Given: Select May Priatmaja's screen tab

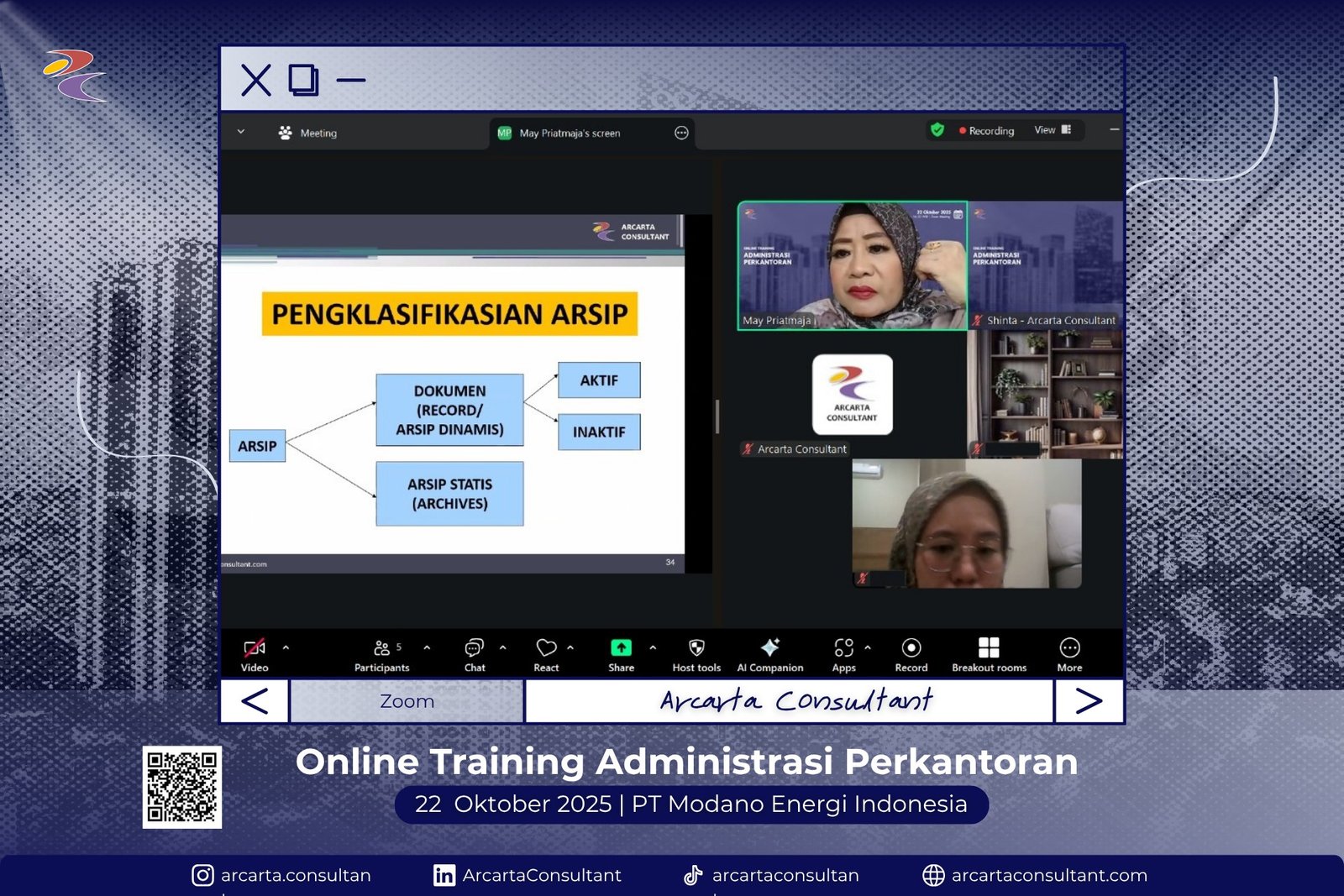Looking at the screenshot, I should point(570,133).
